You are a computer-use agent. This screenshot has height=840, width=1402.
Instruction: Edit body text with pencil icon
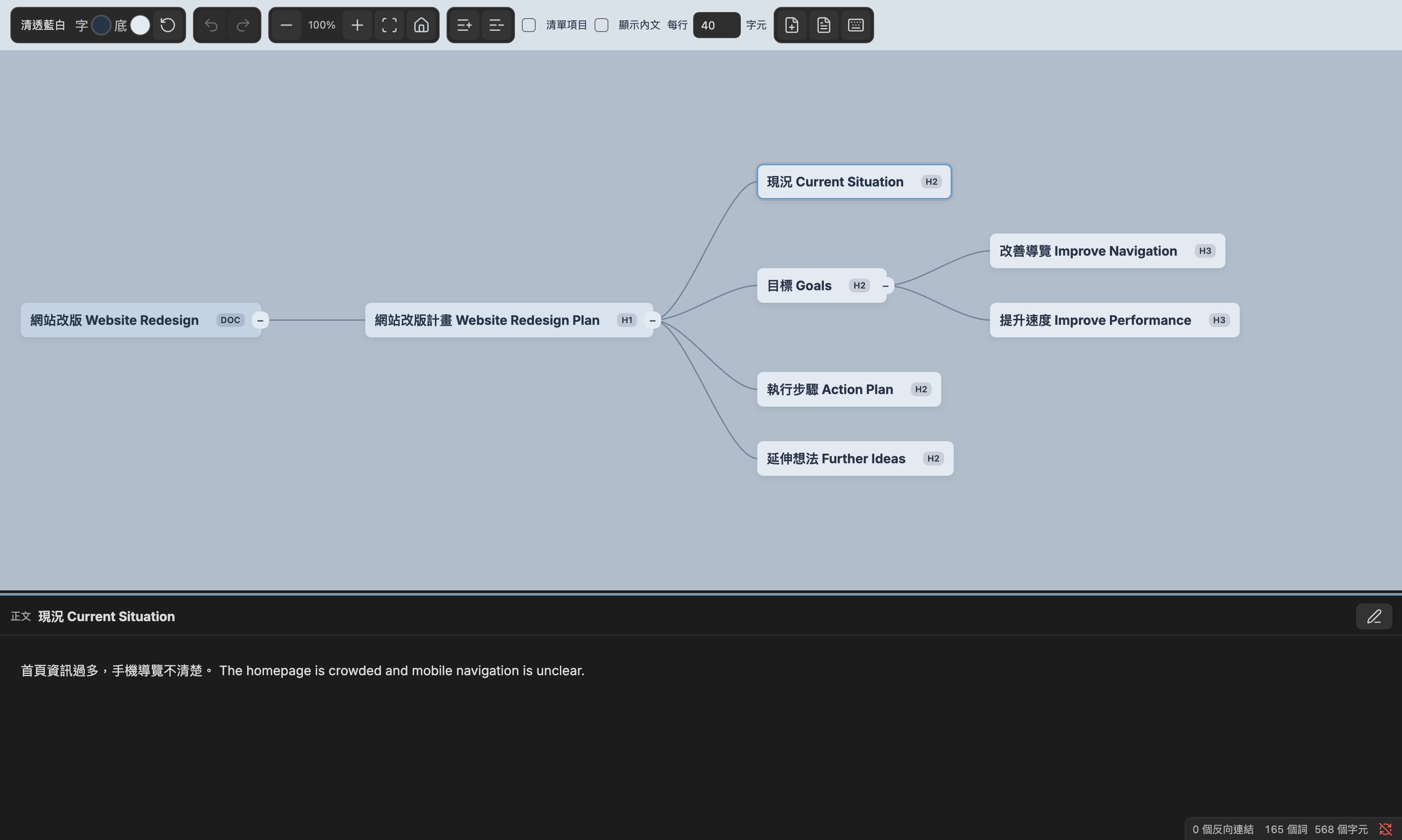point(1374,616)
